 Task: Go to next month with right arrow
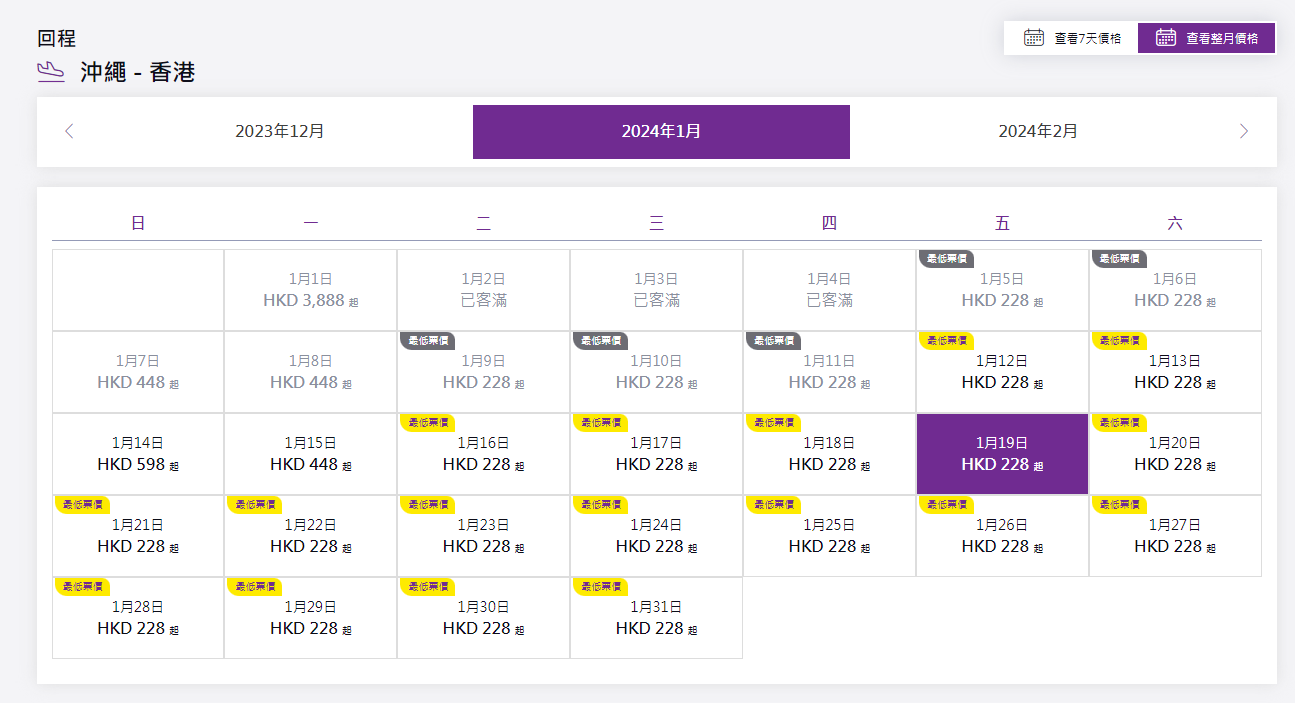(x=1243, y=131)
